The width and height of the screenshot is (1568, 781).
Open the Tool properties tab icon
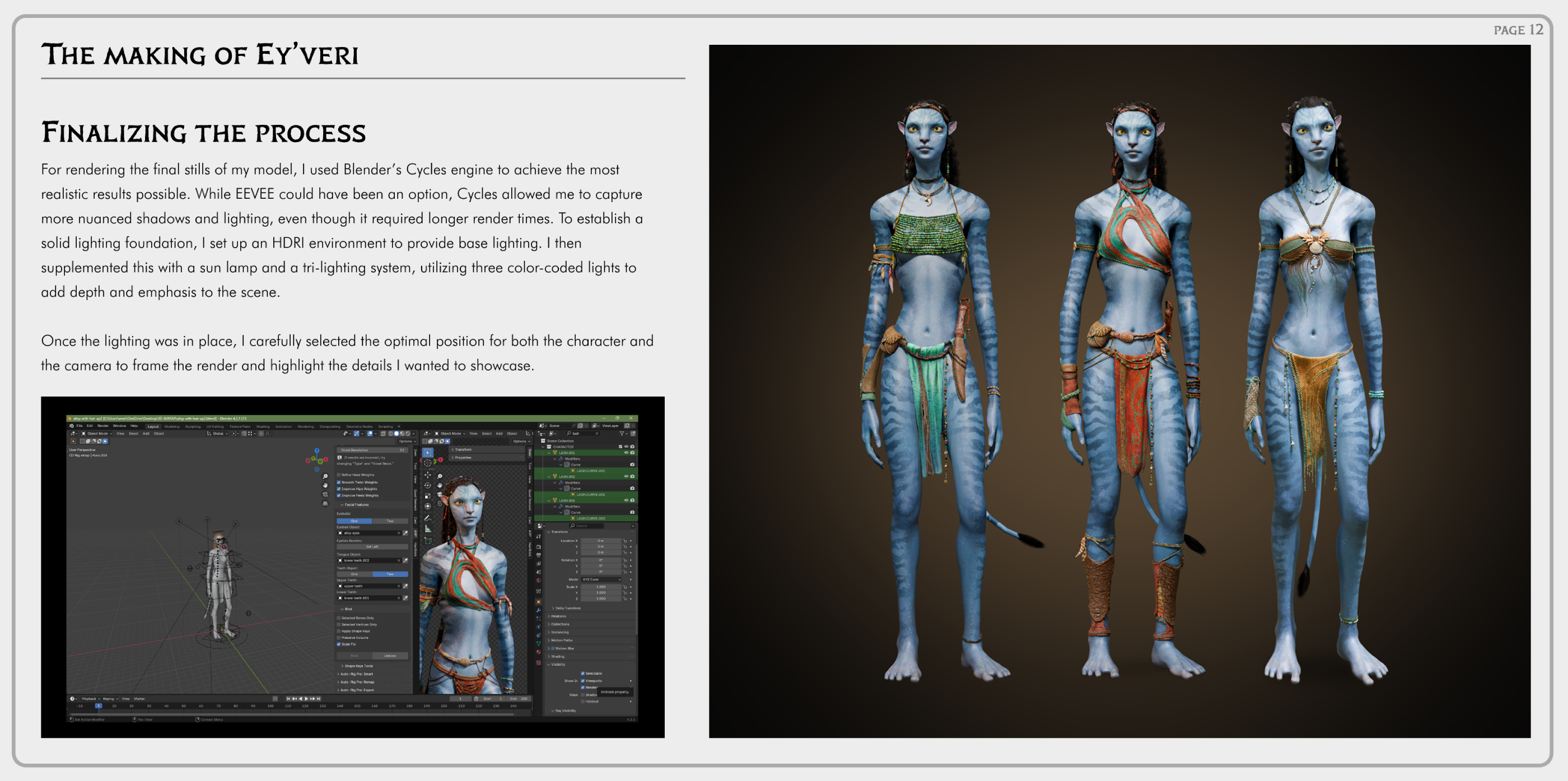[539, 536]
